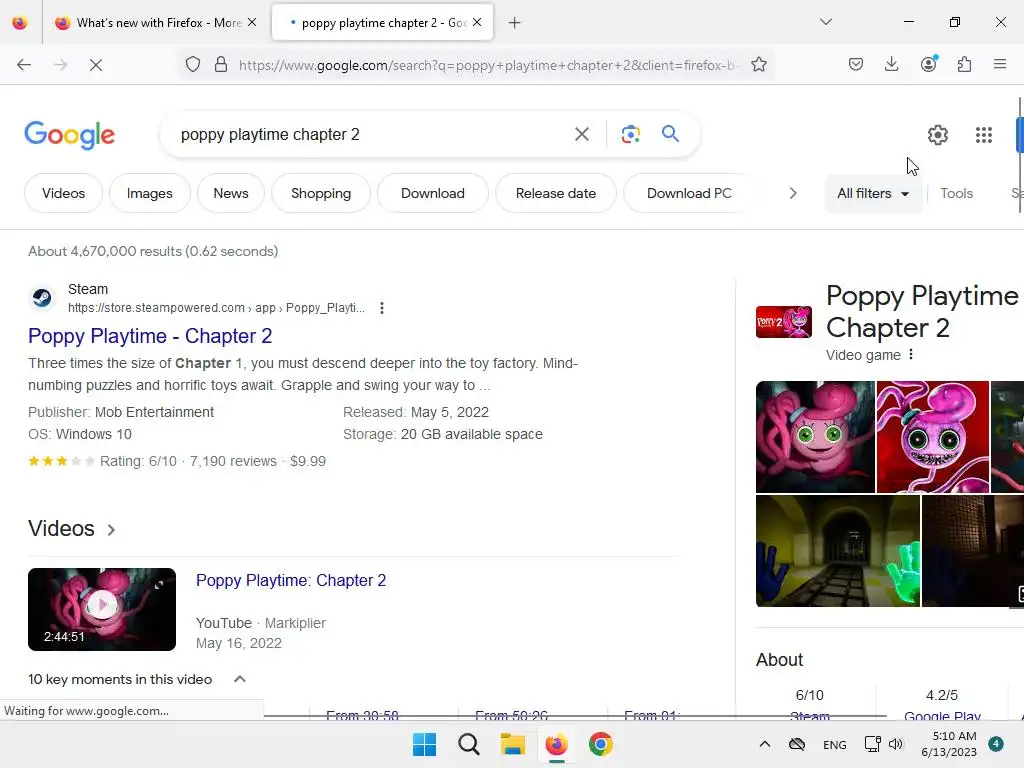The height and width of the screenshot is (768, 1024).
Task: Filter results by News
Action: pyautogui.click(x=231, y=193)
